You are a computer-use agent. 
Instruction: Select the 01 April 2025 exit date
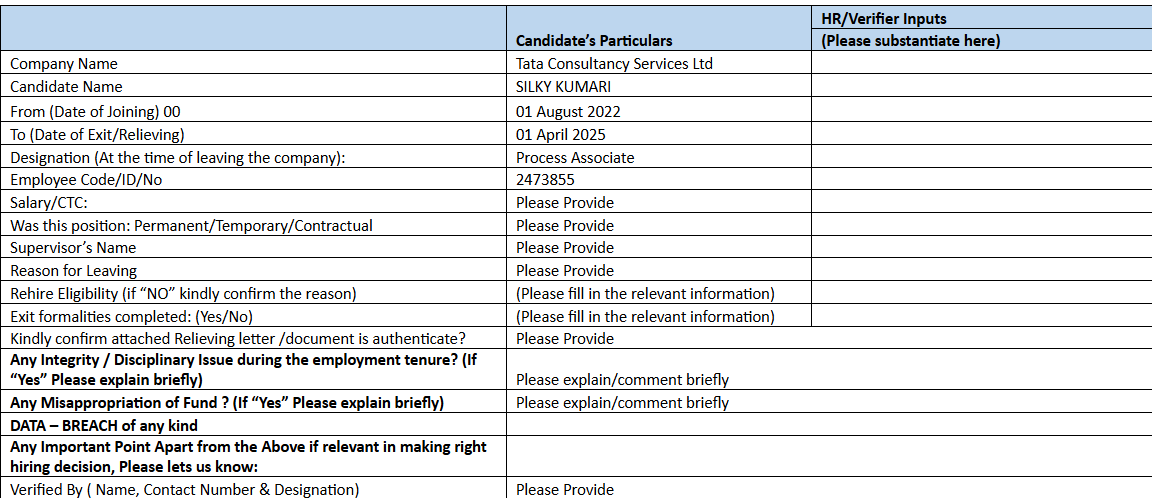(560, 134)
